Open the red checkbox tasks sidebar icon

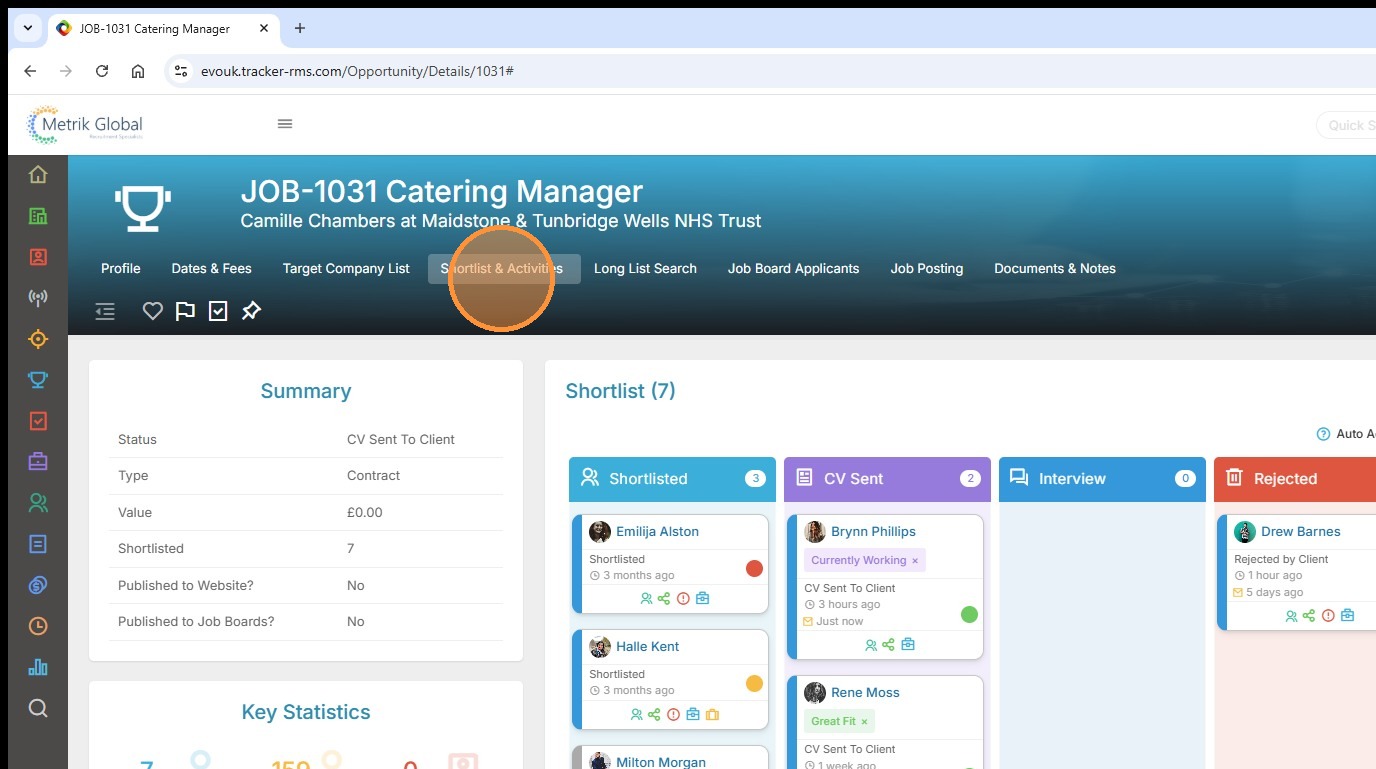[38, 421]
